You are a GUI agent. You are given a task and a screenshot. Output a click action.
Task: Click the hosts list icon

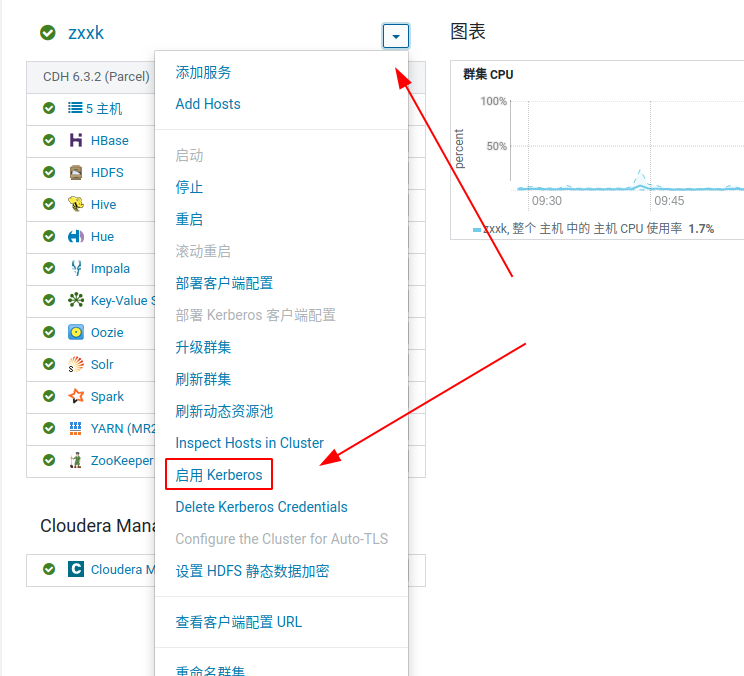pos(75,108)
